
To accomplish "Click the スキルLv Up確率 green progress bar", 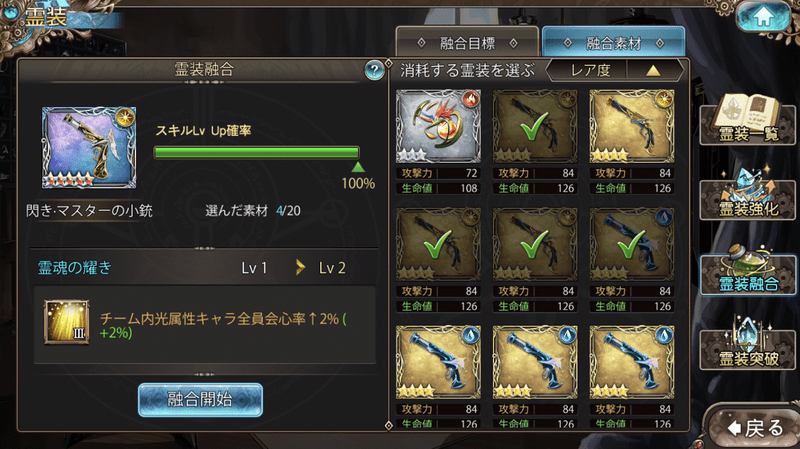I will coord(257,153).
